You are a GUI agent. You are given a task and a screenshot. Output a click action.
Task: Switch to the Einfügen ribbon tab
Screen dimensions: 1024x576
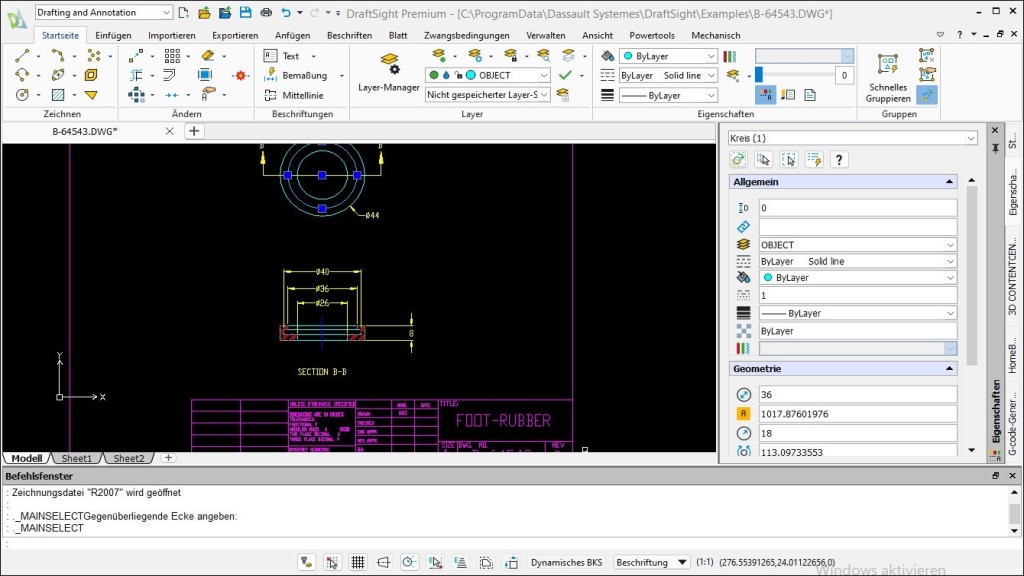pyautogui.click(x=113, y=35)
